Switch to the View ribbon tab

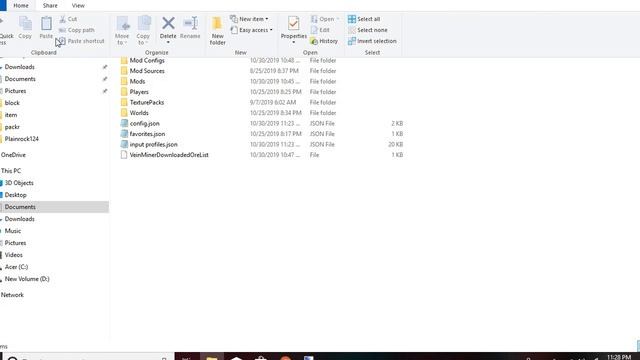tap(78, 6)
